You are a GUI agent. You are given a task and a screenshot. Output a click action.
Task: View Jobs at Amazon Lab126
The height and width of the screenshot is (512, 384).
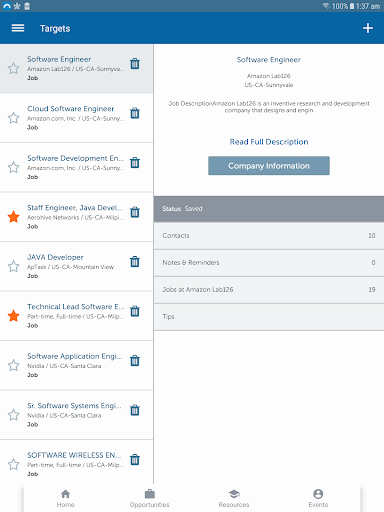(x=269, y=290)
